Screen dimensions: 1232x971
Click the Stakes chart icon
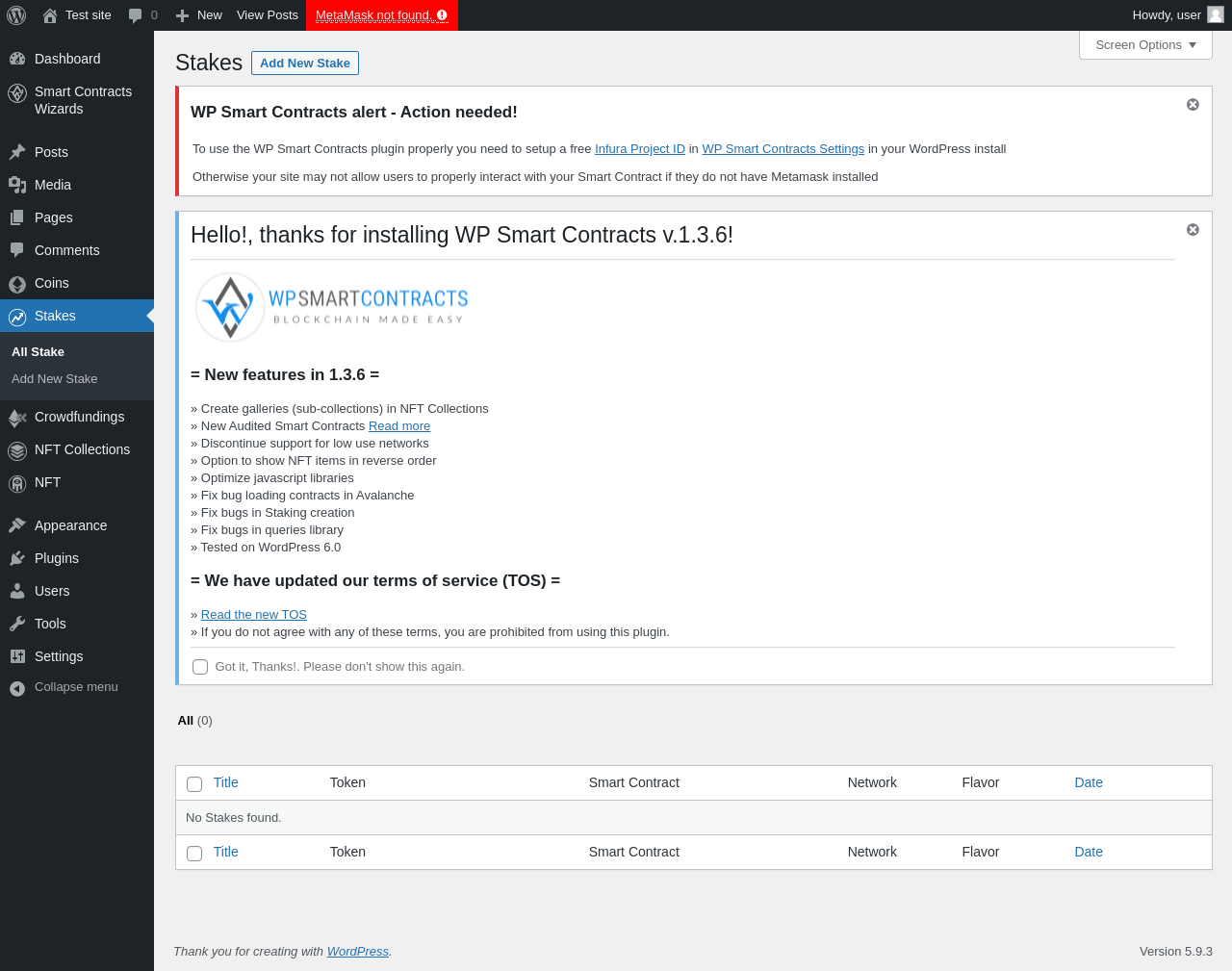coord(17,317)
